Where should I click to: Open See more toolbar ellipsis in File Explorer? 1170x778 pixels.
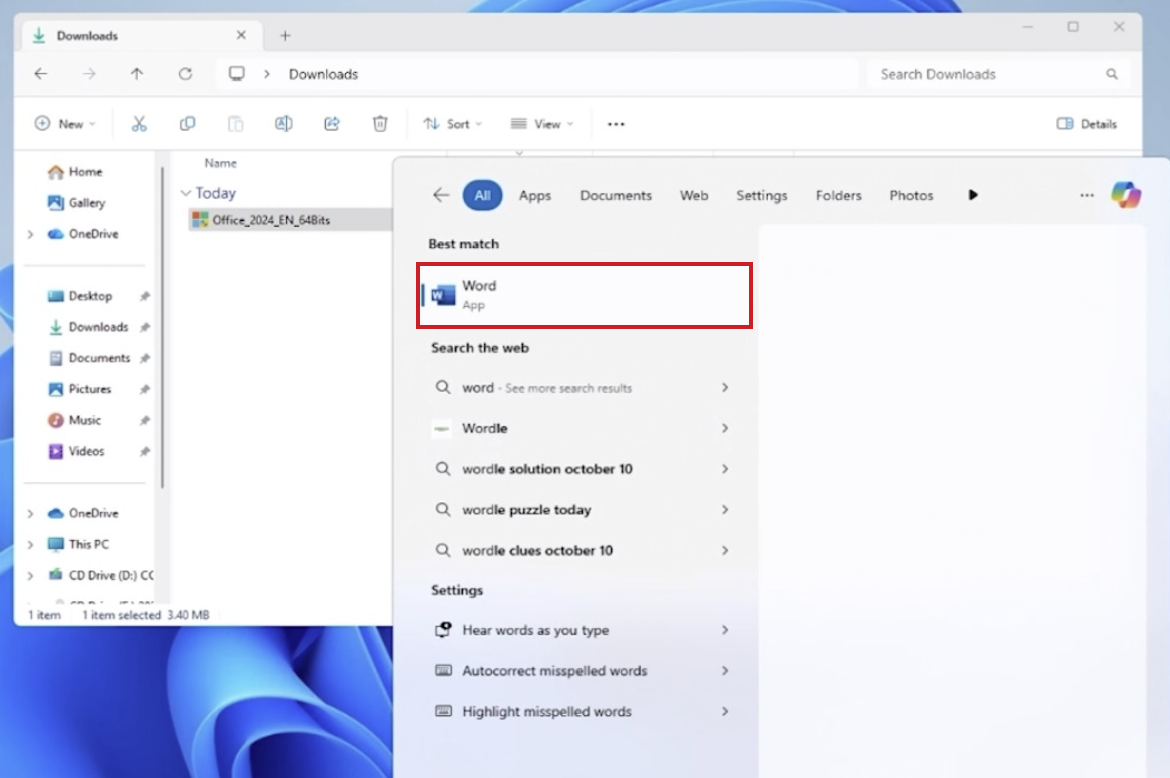point(616,125)
